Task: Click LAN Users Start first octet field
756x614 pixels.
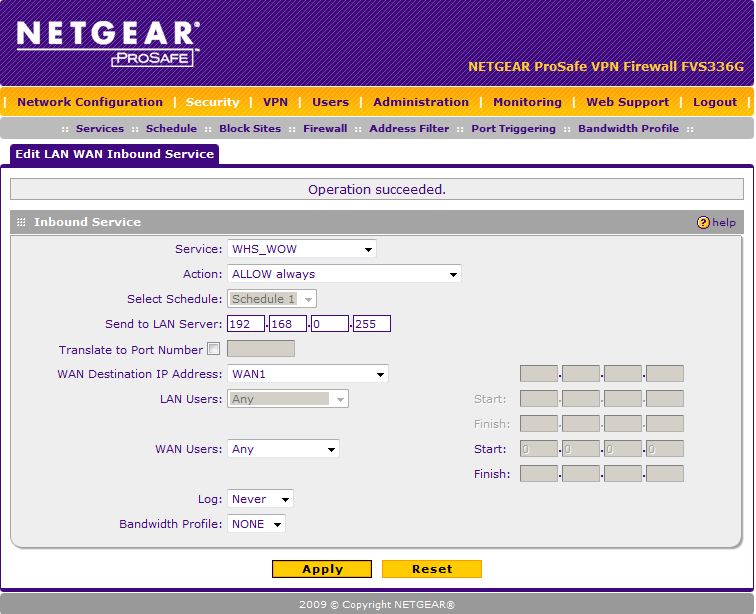Action: pos(539,399)
